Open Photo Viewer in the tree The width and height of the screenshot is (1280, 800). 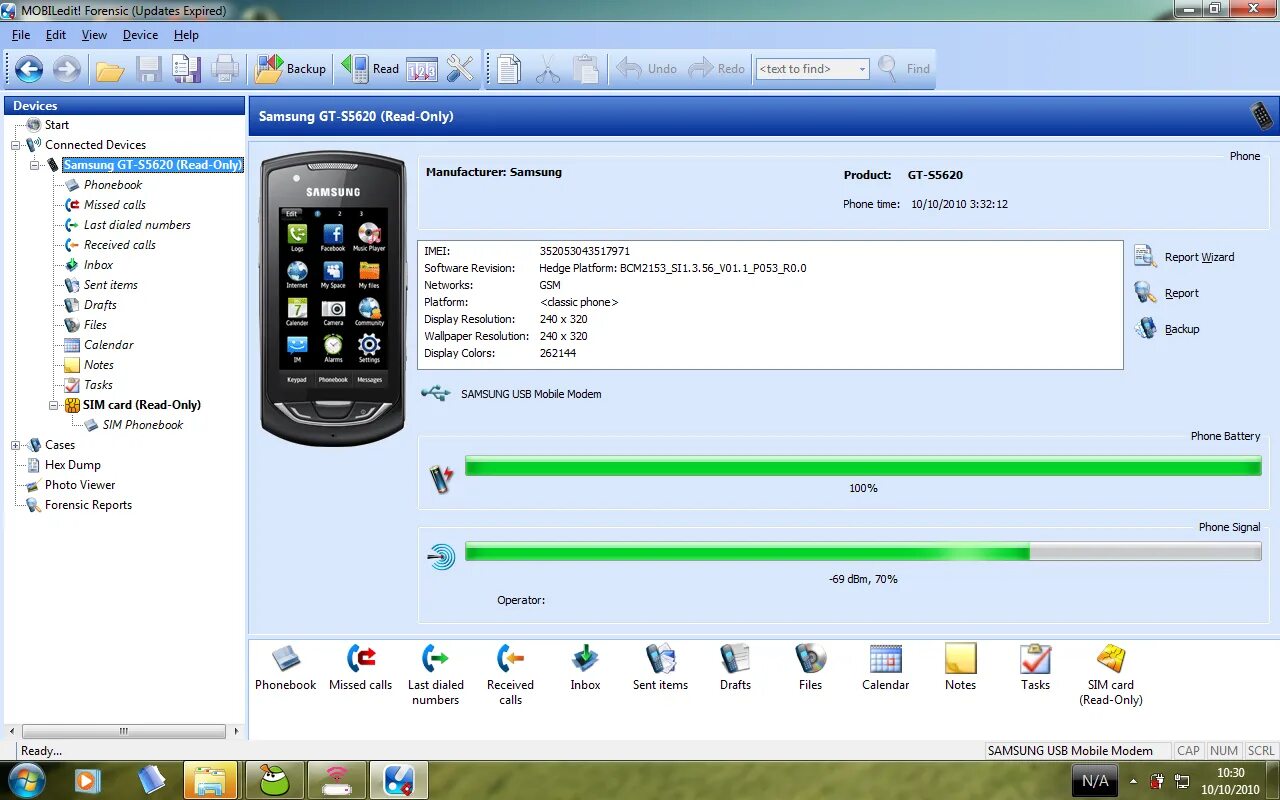coord(80,485)
